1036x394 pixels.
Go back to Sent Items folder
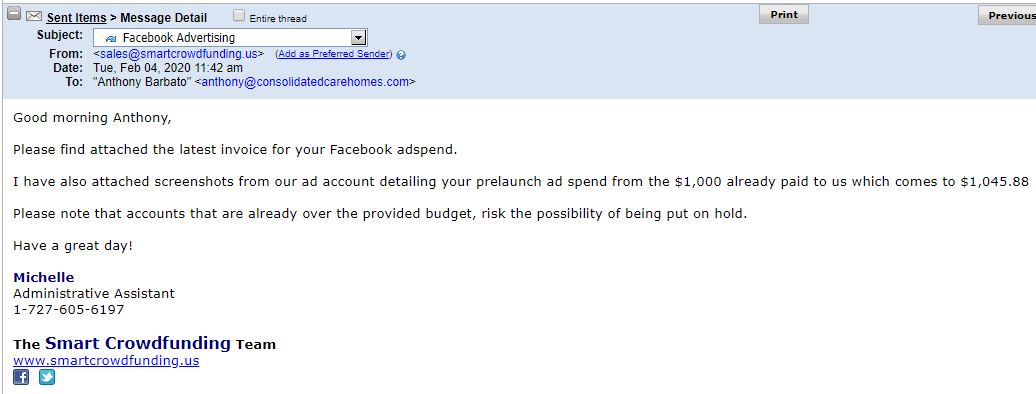pyautogui.click(x=77, y=18)
